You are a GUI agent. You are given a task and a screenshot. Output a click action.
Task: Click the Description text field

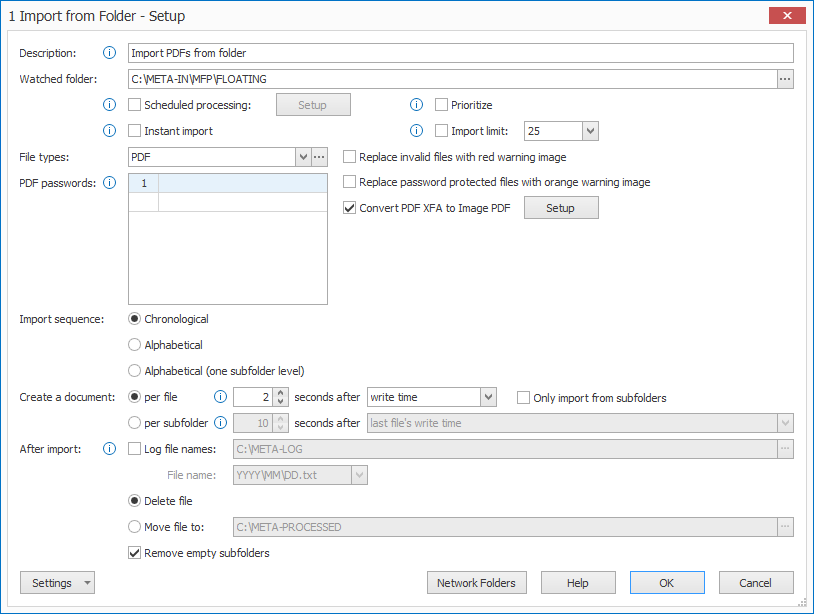point(460,53)
